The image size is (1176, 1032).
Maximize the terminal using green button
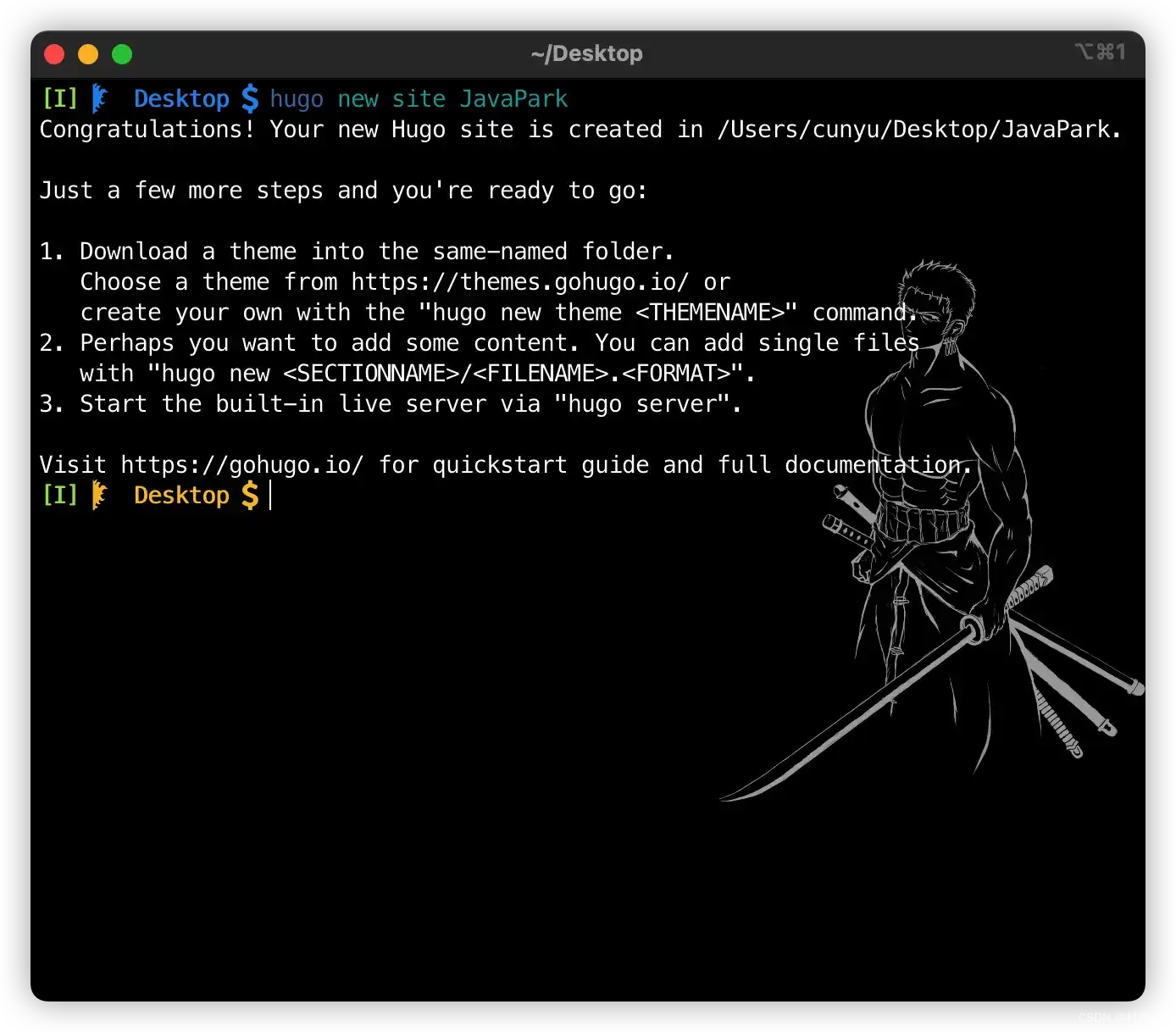coord(122,54)
